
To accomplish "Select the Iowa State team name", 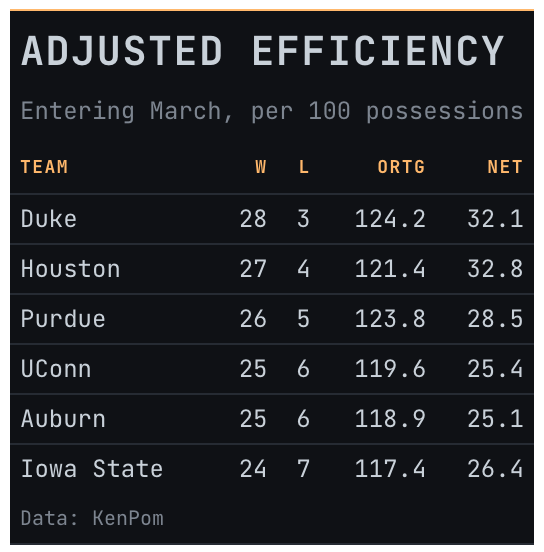I will (x=92, y=469).
